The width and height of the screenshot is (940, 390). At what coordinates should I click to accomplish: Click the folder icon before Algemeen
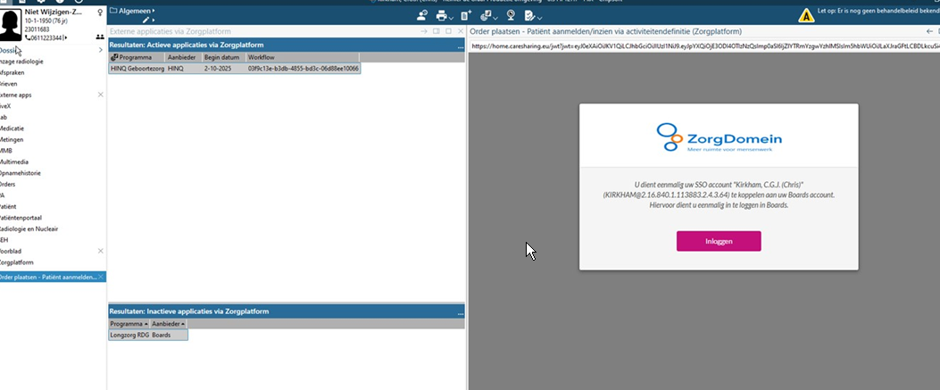pyautogui.click(x=113, y=11)
